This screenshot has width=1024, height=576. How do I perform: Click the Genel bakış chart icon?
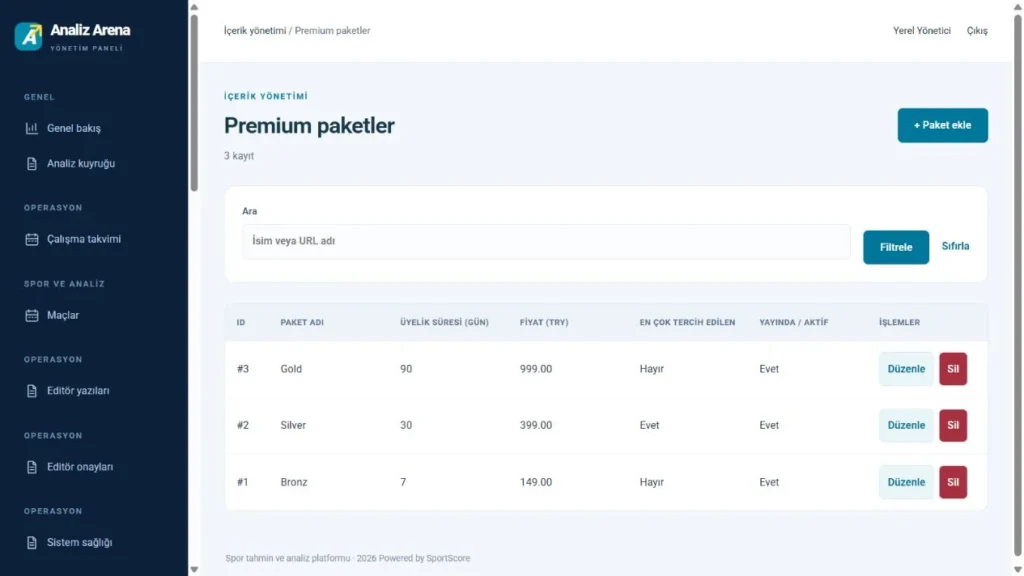(31, 128)
